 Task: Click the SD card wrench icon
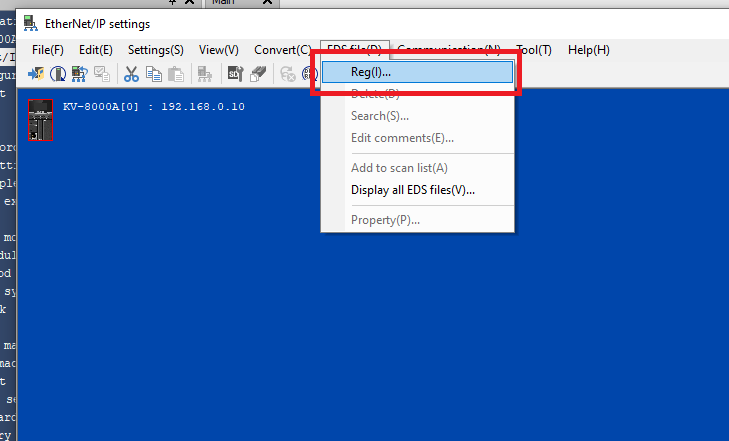[x=235, y=73]
